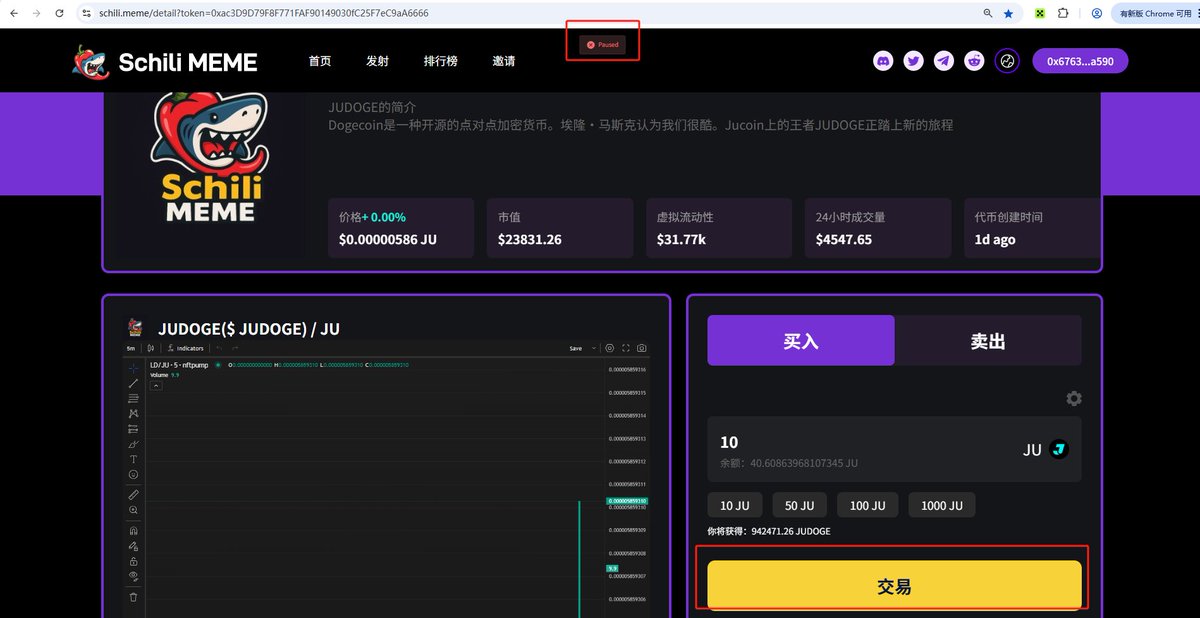Image resolution: width=1200 pixels, height=618 pixels.
Task: Open the 5m timeframe selector
Action: 131,348
